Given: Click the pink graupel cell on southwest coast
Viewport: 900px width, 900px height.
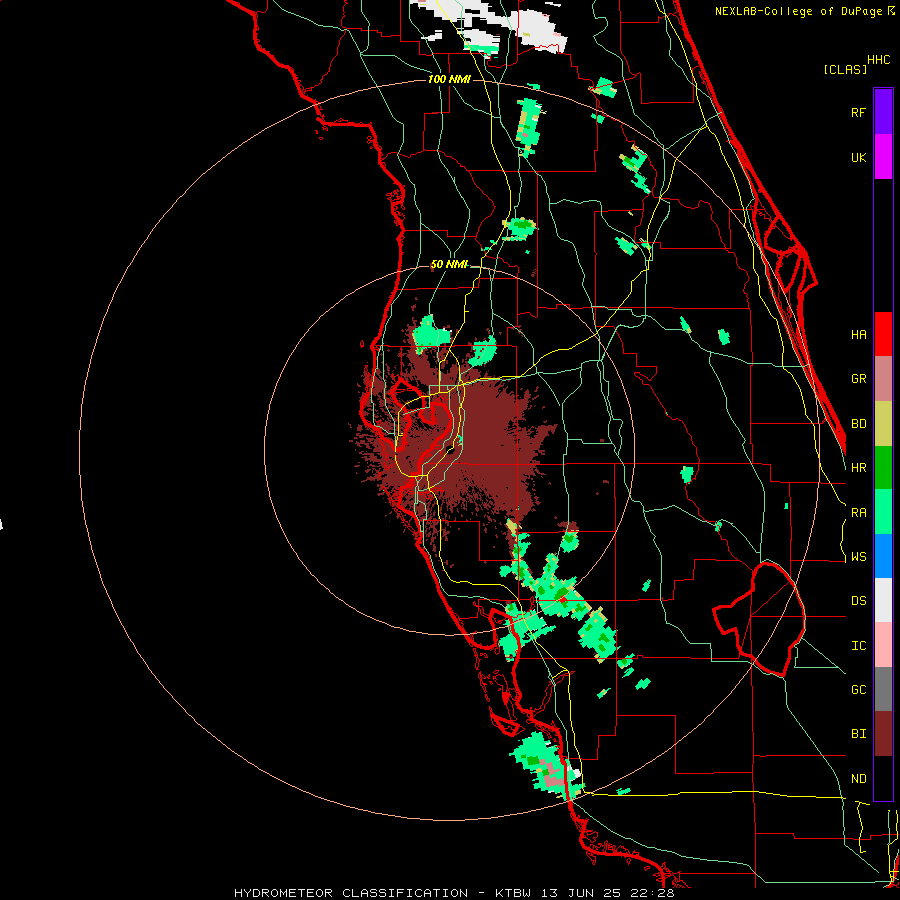Looking at the screenshot, I should click(550, 776).
